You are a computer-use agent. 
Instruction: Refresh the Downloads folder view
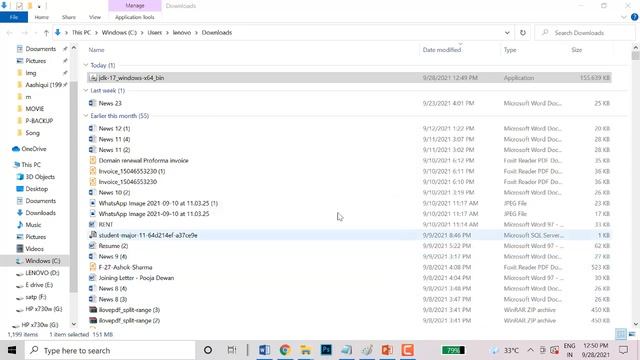523,33
